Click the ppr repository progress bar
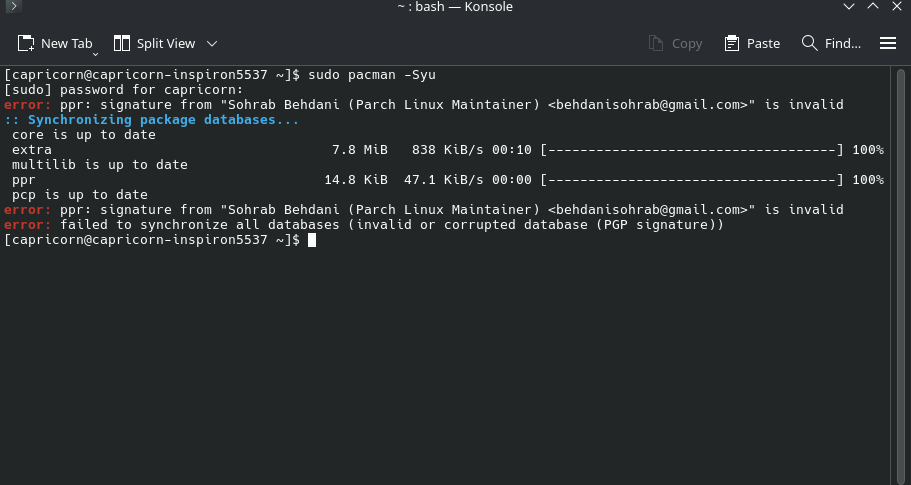911x485 pixels. tap(692, 180)
